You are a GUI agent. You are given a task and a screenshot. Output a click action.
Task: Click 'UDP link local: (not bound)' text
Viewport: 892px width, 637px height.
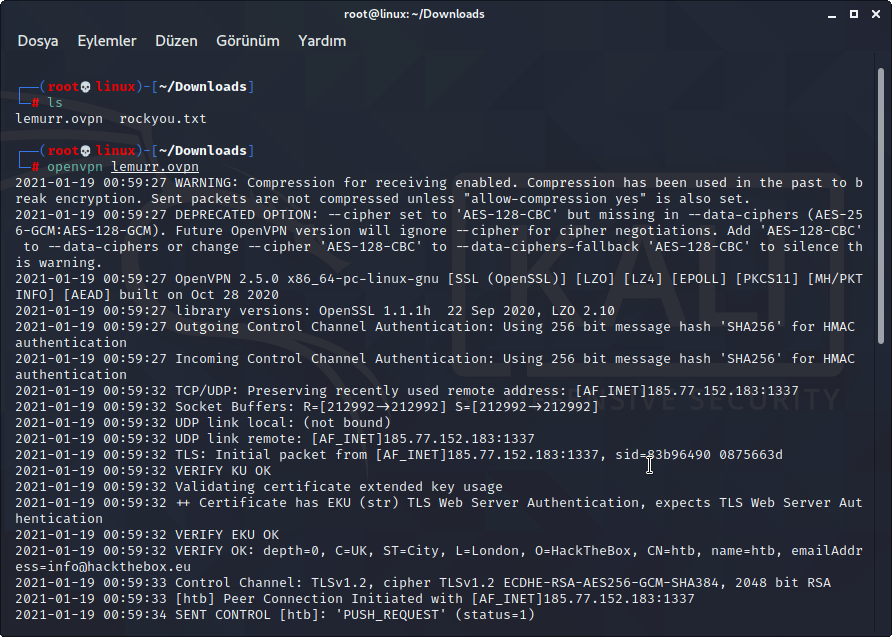(x=283, y=423)
